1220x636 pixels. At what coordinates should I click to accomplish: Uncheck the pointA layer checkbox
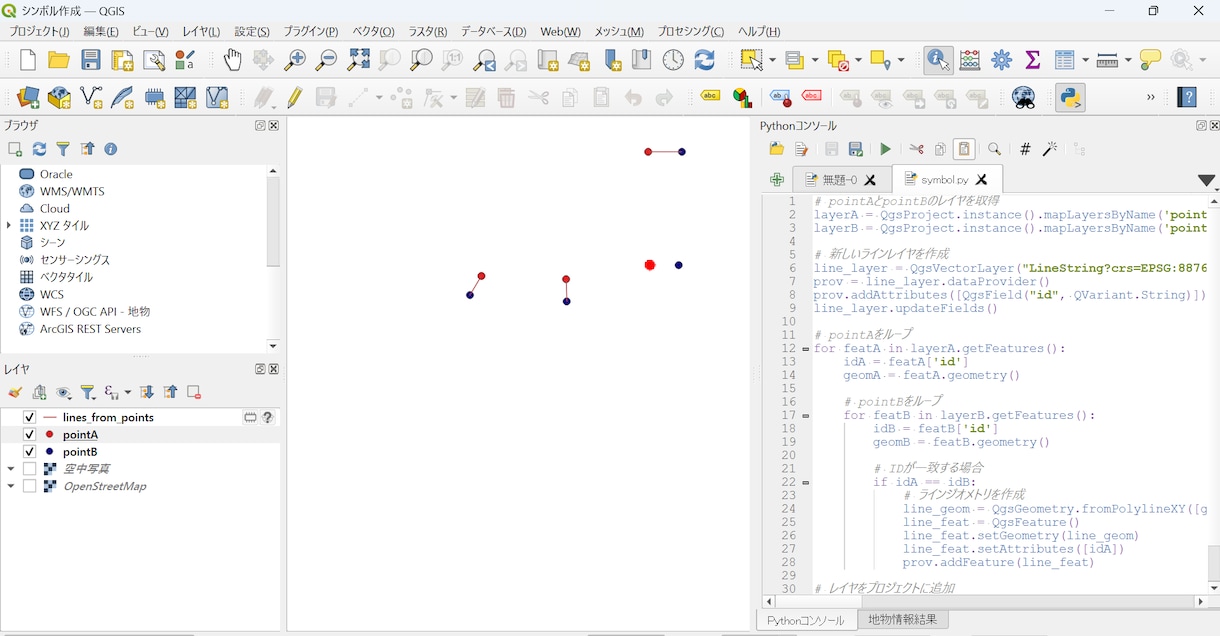pos(29,435)
